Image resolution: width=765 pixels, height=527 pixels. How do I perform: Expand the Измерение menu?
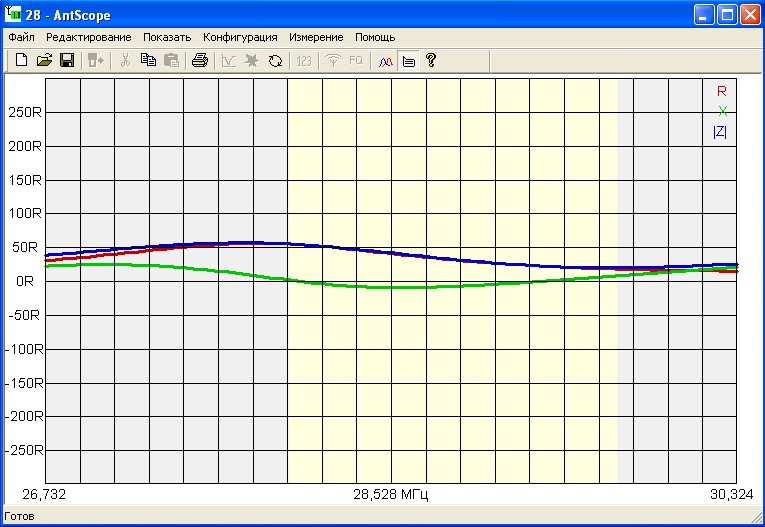316,37
